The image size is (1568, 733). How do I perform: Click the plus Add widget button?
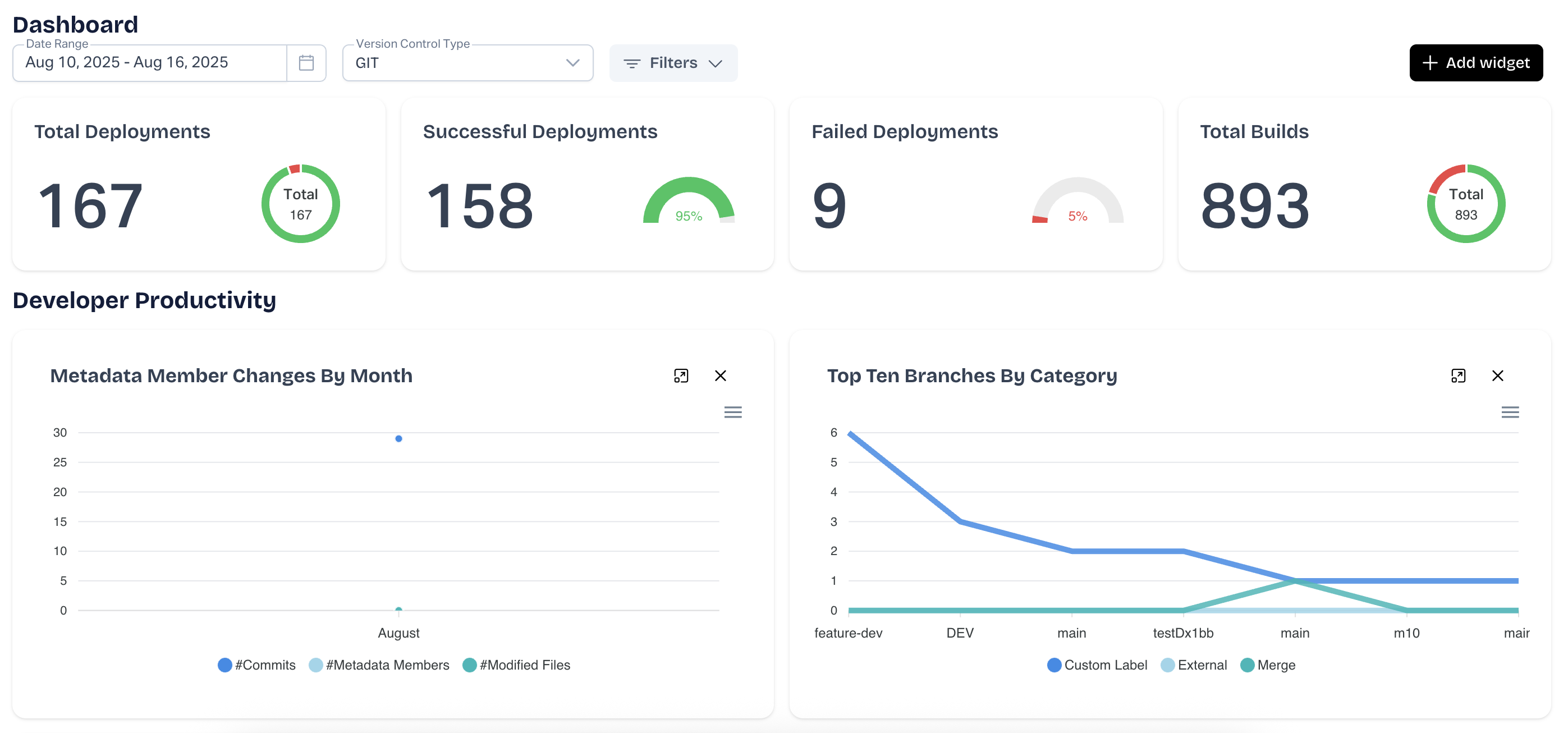[1475, 63]
